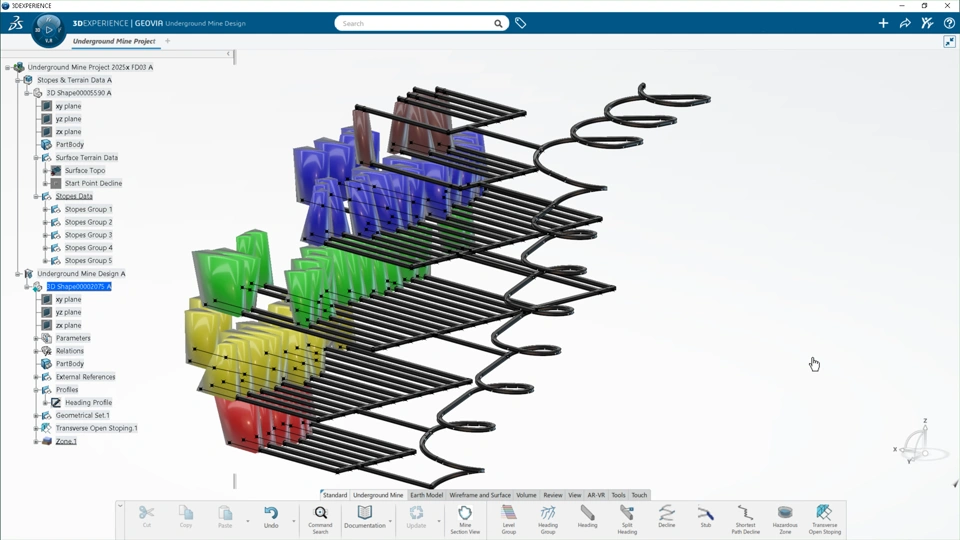Click the collaboration tools icon in top bar
The image size is (960, 540).
[927, 23]
